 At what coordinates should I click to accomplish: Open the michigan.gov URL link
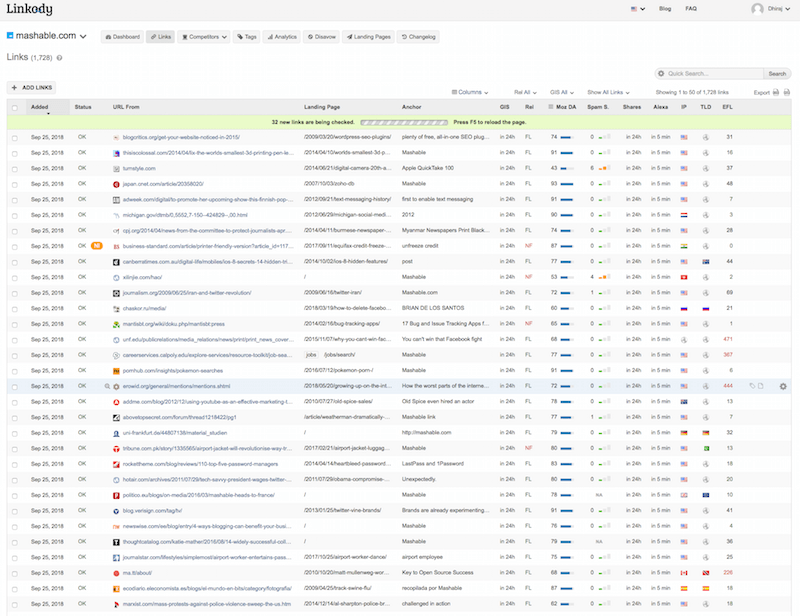coord(185,215)
